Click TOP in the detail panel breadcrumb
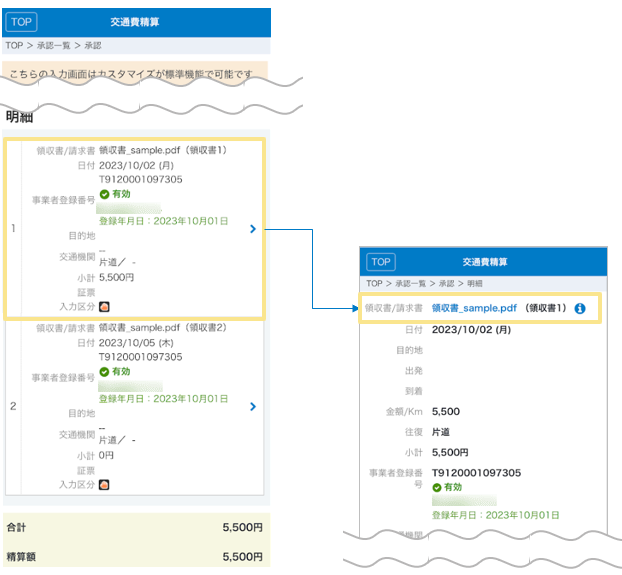 [376, 284]
